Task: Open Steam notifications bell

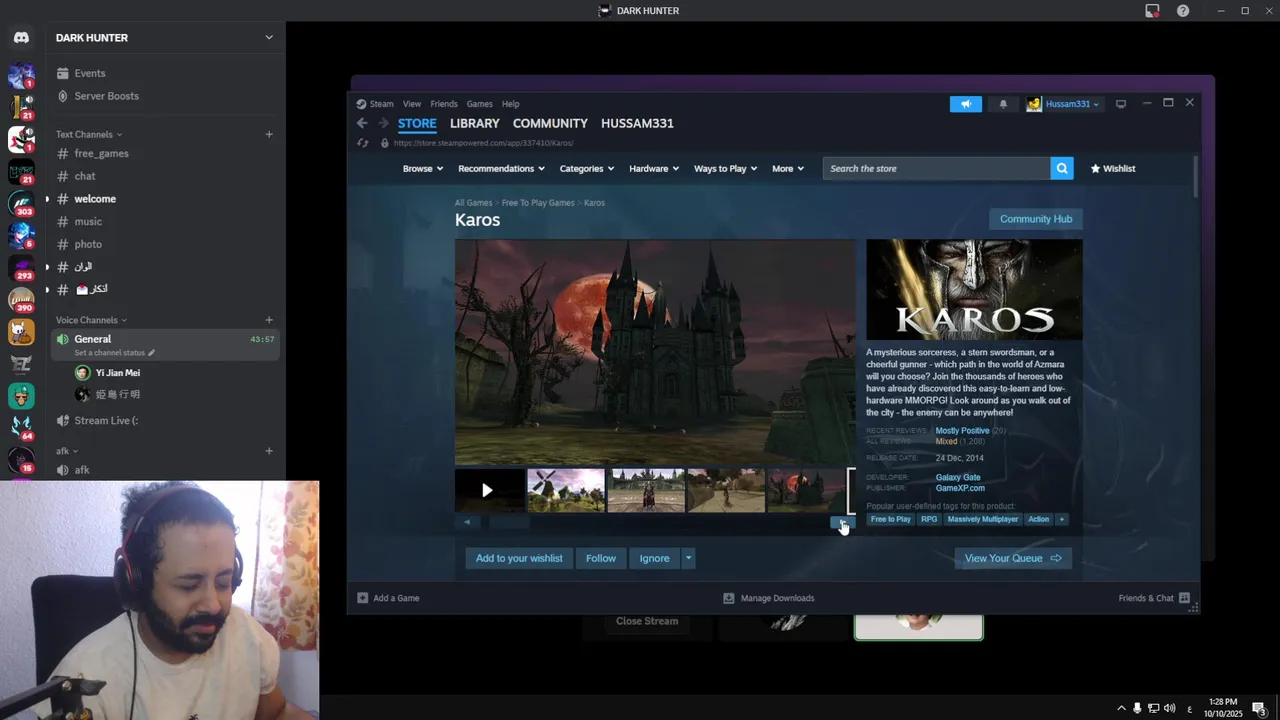Action: point(1003,104)
